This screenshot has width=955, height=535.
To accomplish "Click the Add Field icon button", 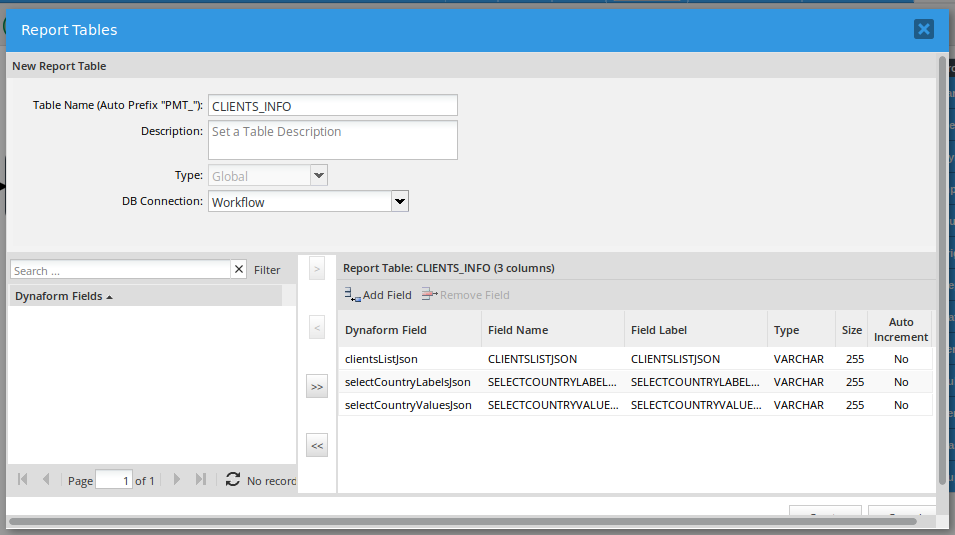I will [378, 295].
